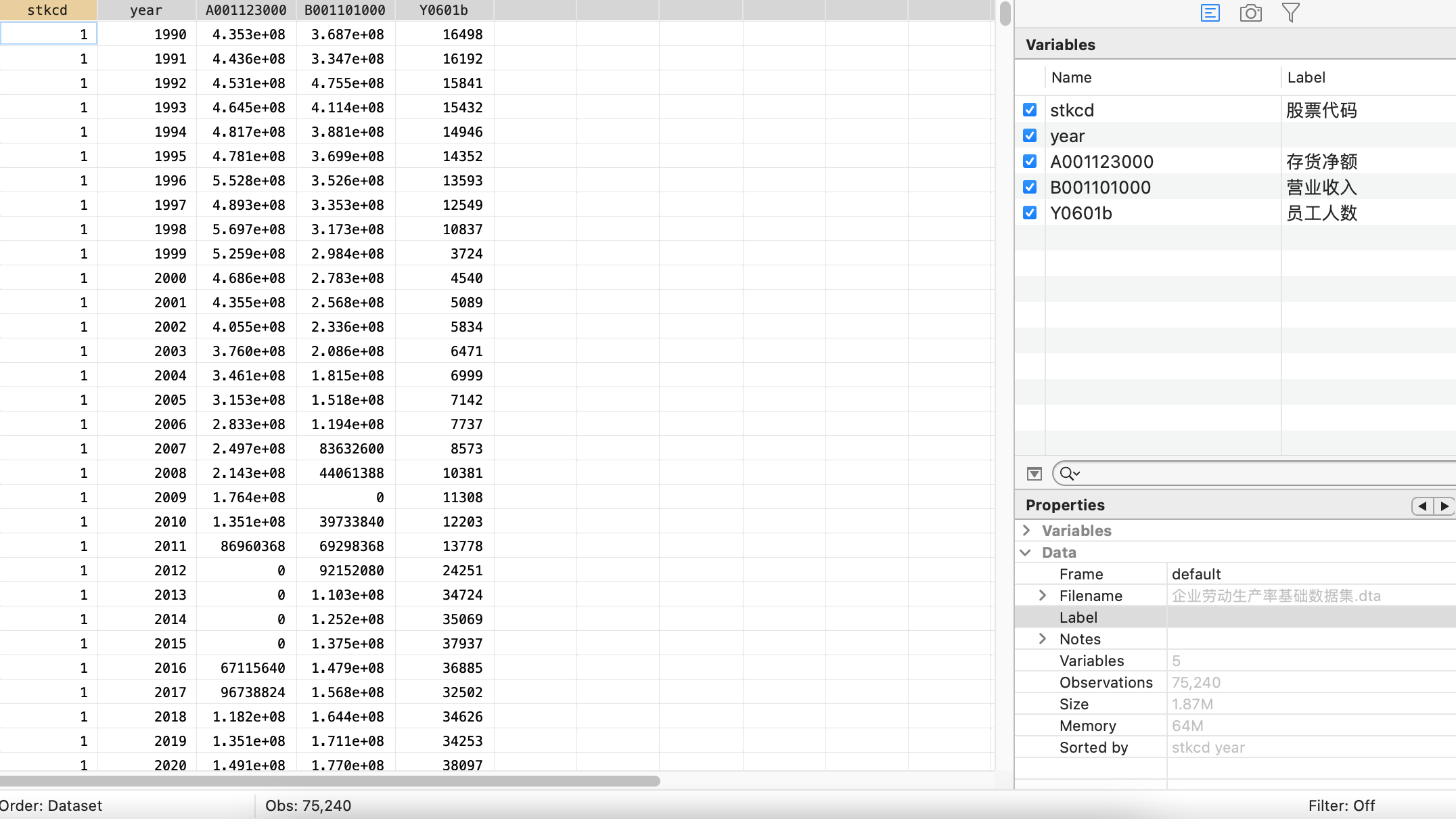The image size is (1456, 819).
Task: Collapse the Data section in Properties
Action: [x=1026, y=552]
